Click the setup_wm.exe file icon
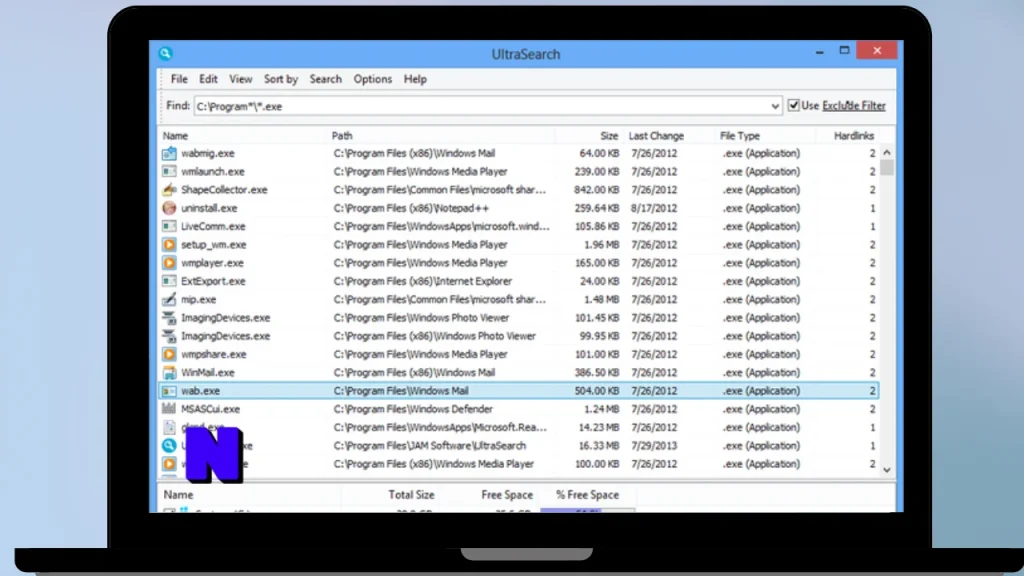This screenshot has height=576, width=1024. pos(169,245)
